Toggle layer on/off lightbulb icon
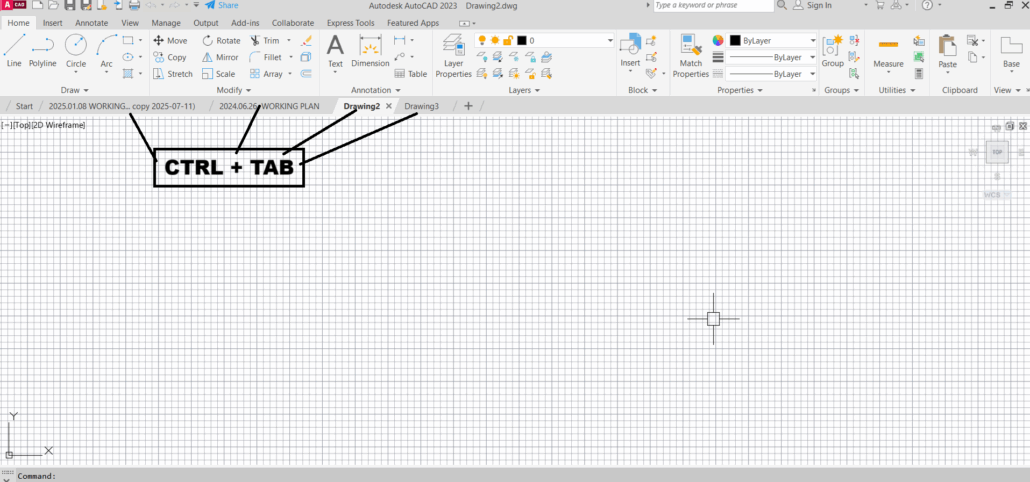1030x482 pixels. coord(481,41)
